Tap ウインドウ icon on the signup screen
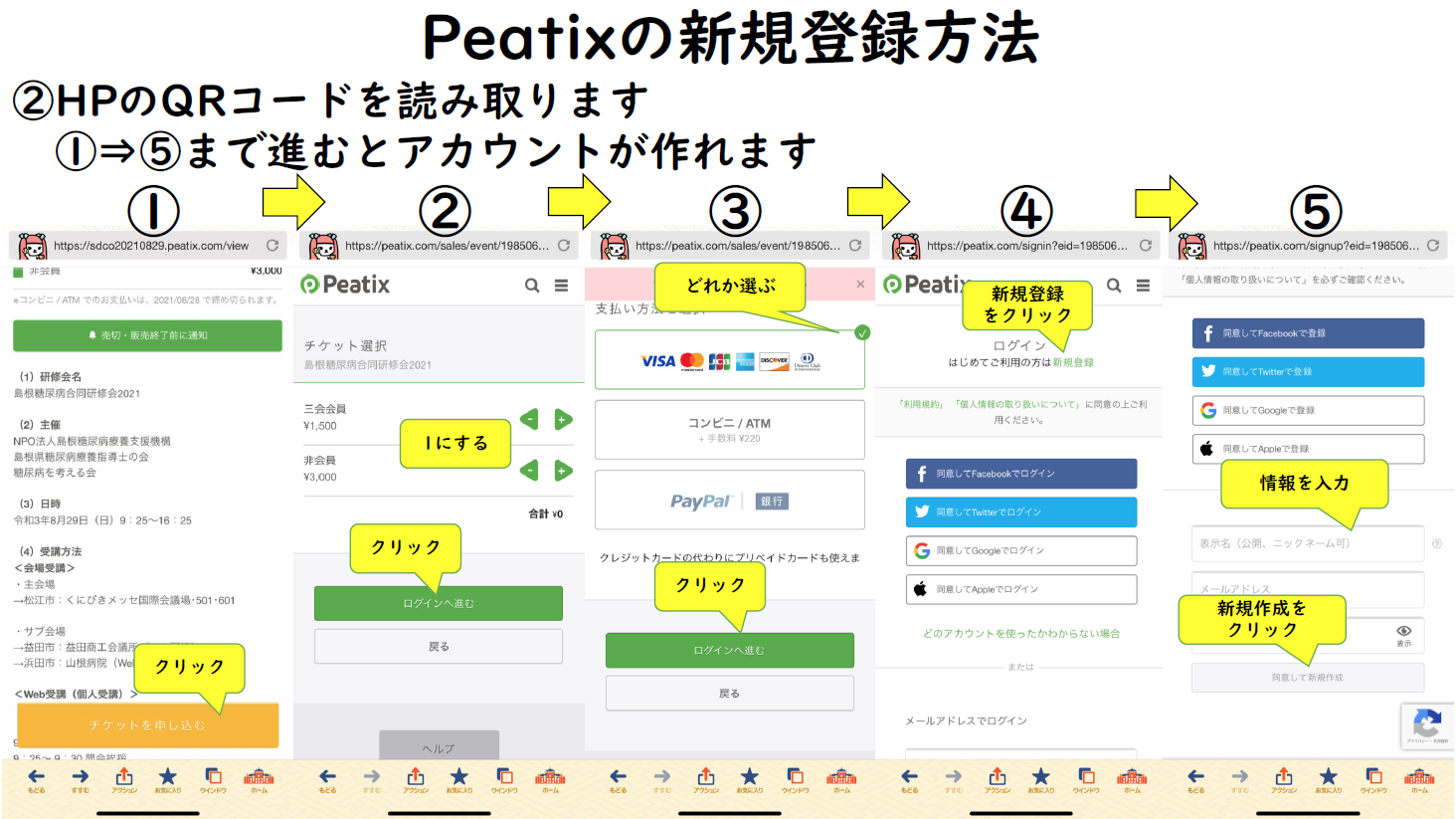The image size is (1456, 819). pos(1373,780)
